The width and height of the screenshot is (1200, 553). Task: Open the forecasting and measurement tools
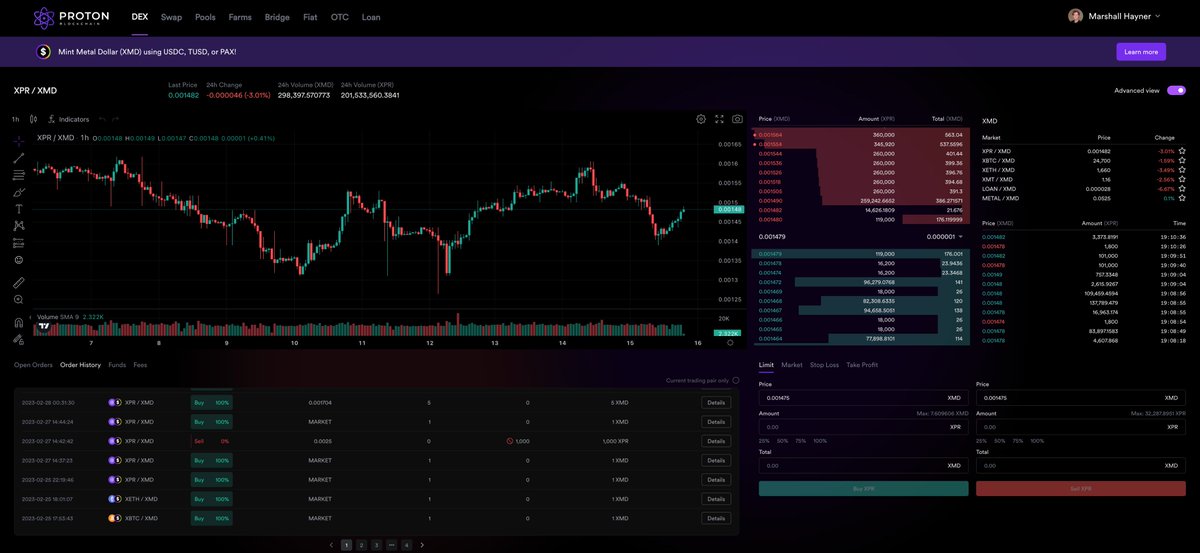[x=19, y=242]
